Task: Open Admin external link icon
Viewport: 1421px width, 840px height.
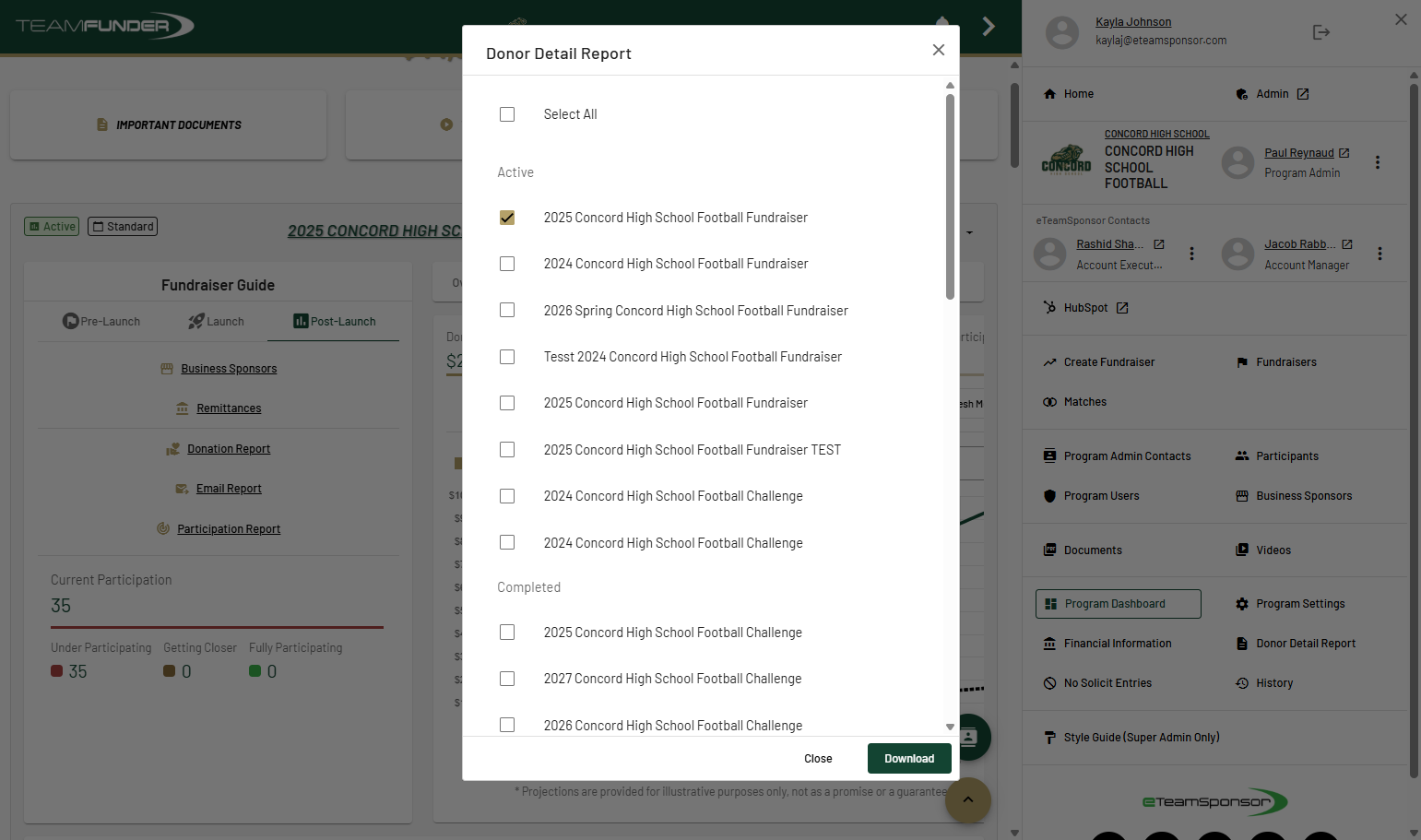Action: pyautogui.click(x=1303, y=94)
